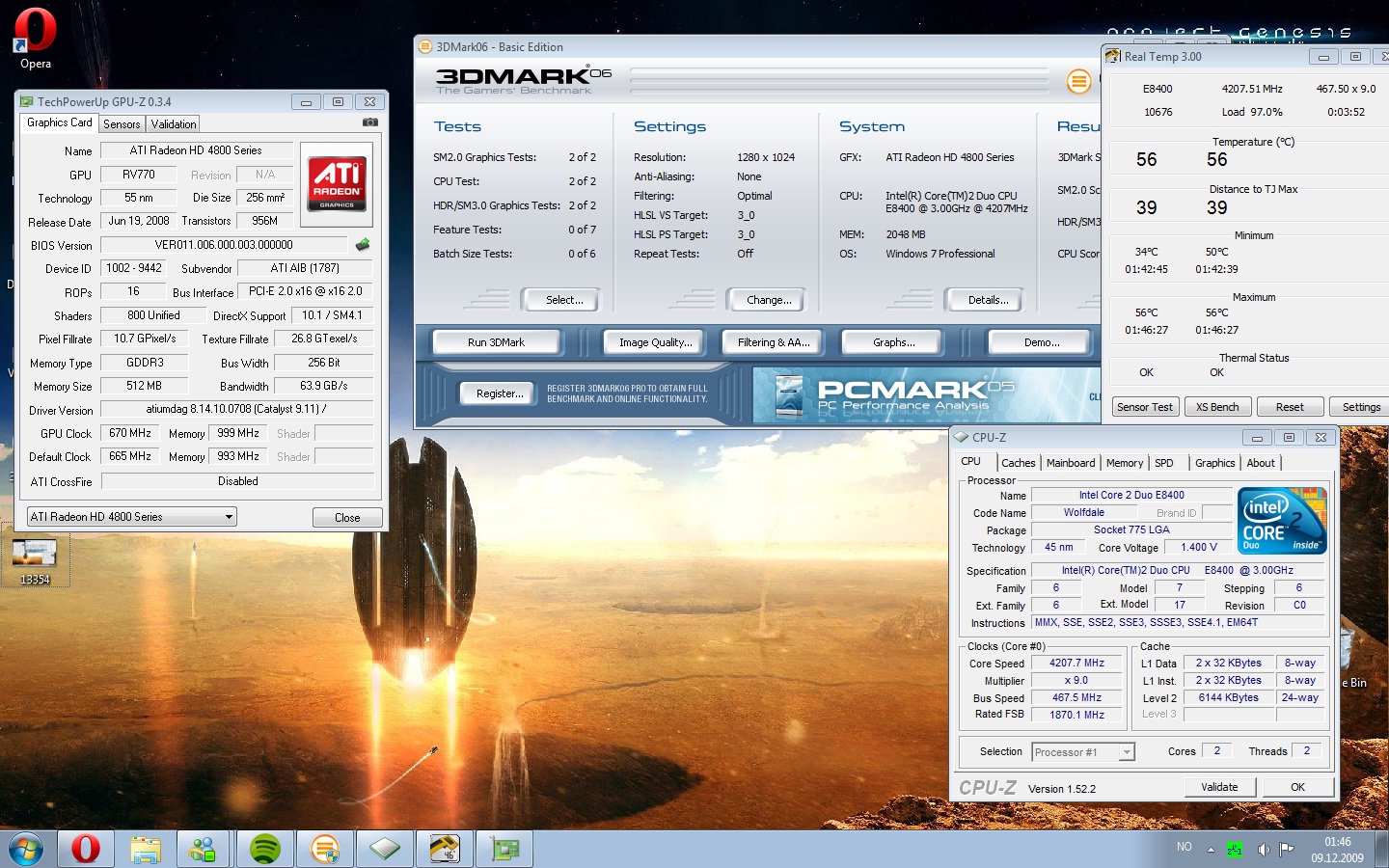The width and height of the screenshot is (1389, 868).
Task: Open Spotify from the taskbar
Action: point(264,849)
